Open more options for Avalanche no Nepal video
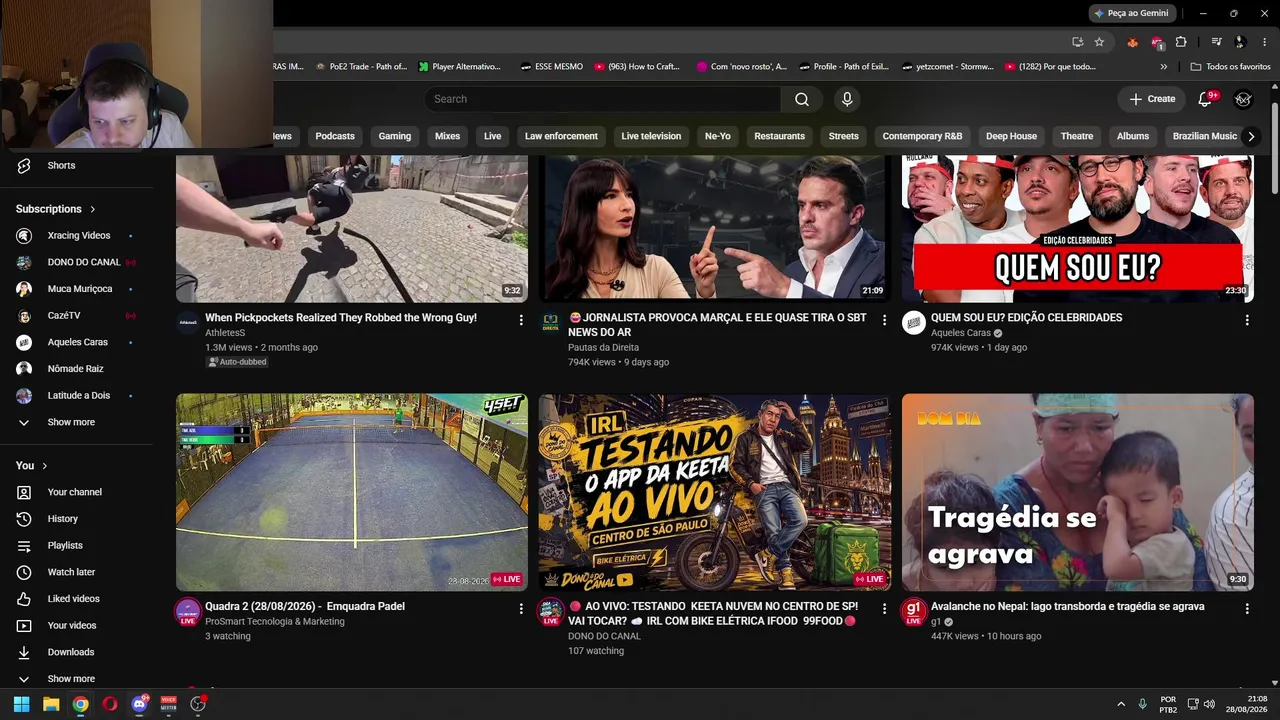This screenshot has width=1280, height=720. (1246, 608)
